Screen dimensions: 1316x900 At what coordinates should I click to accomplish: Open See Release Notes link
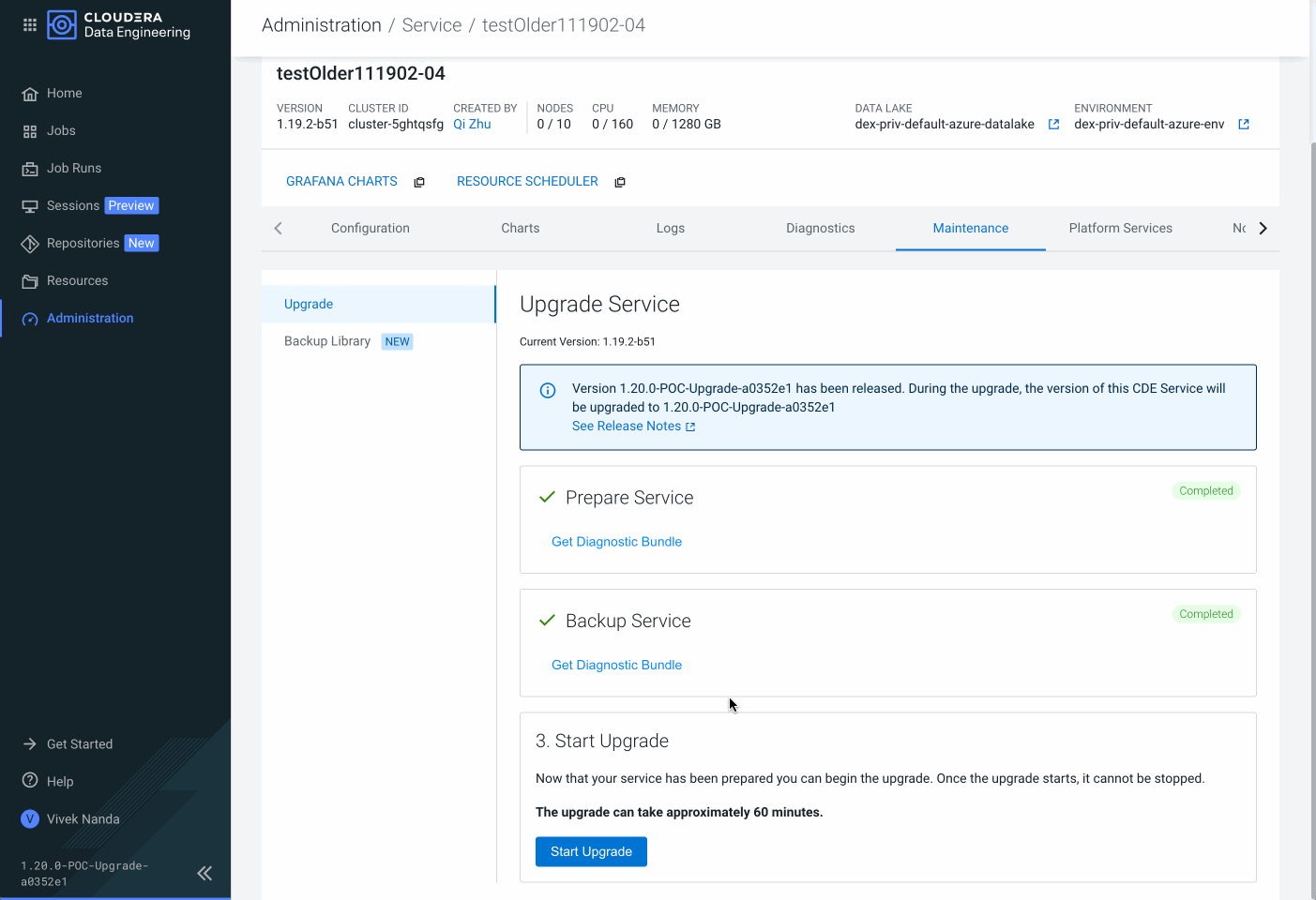[628, 426]
